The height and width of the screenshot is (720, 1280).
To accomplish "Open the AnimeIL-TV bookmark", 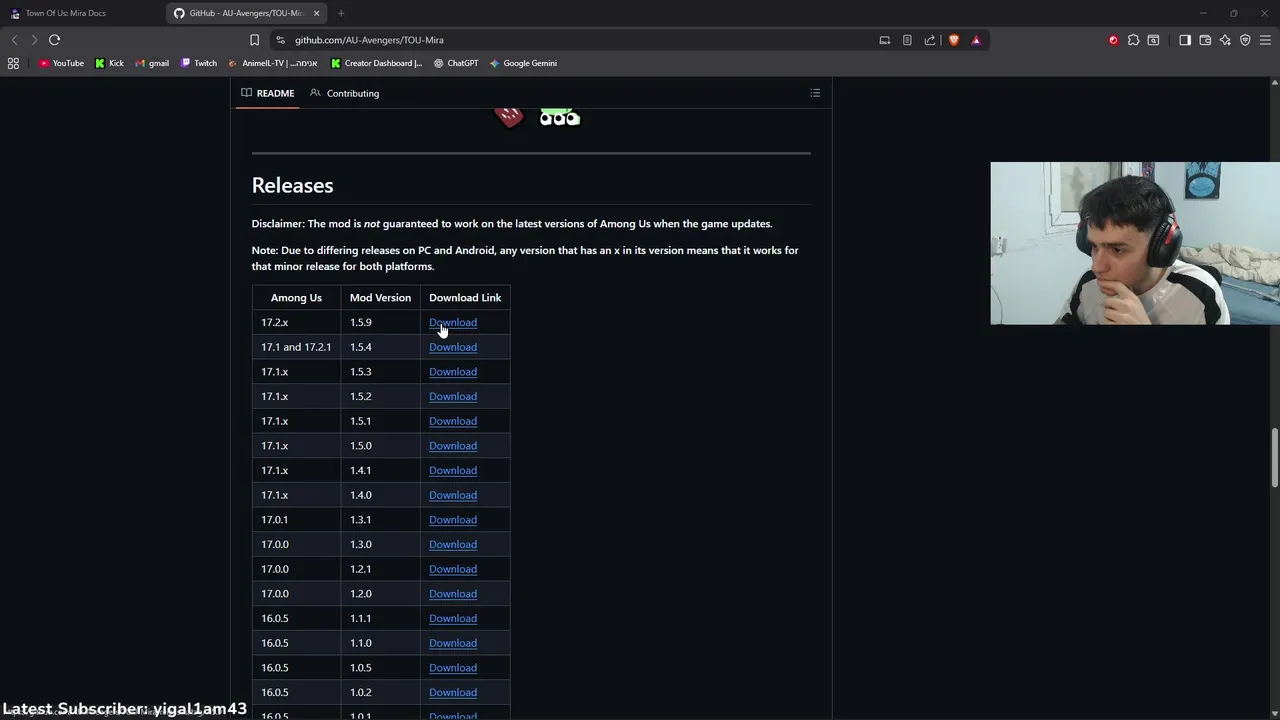I will 273,63.
